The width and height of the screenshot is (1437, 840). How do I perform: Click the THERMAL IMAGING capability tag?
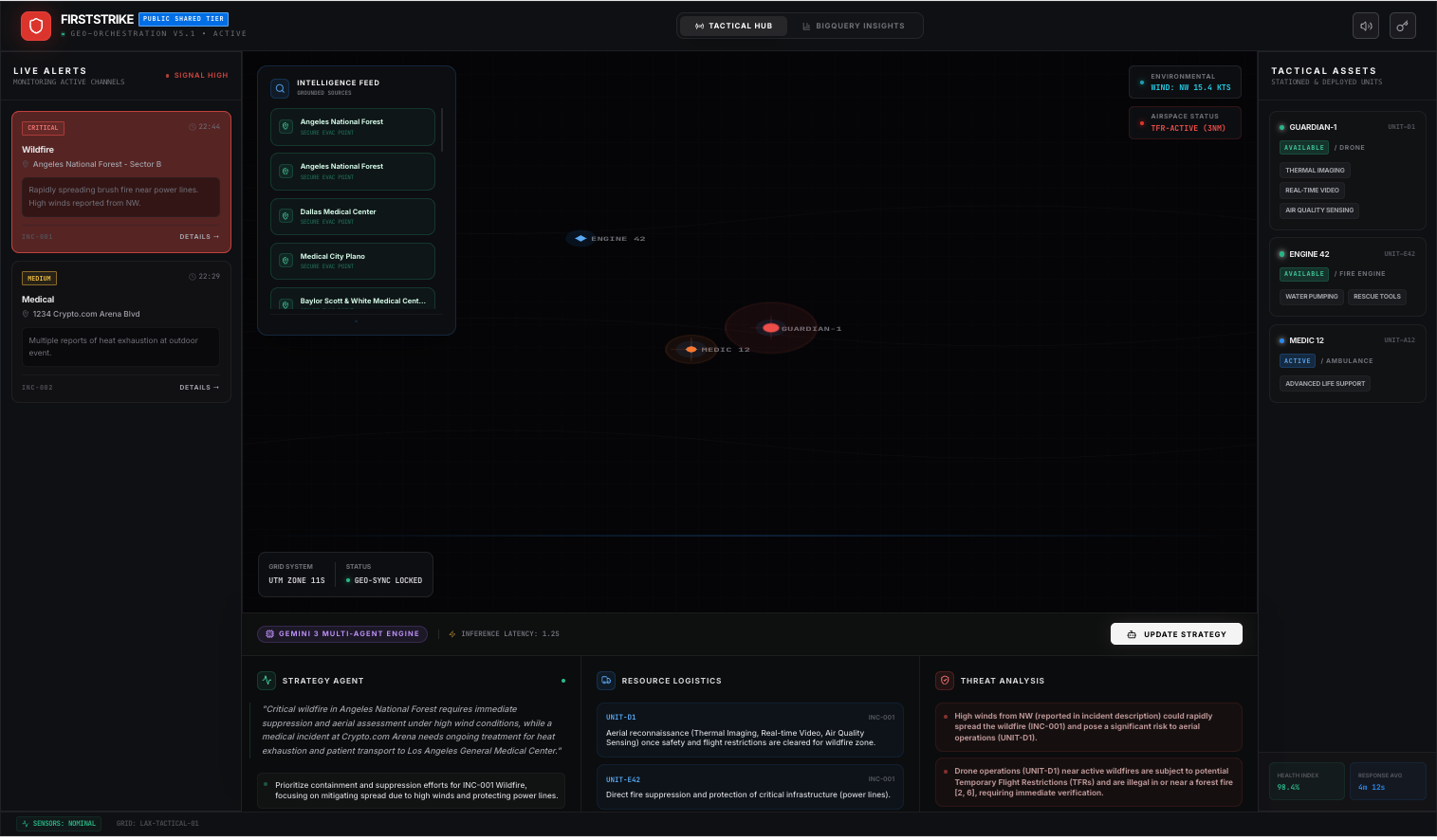point(1315,171)
